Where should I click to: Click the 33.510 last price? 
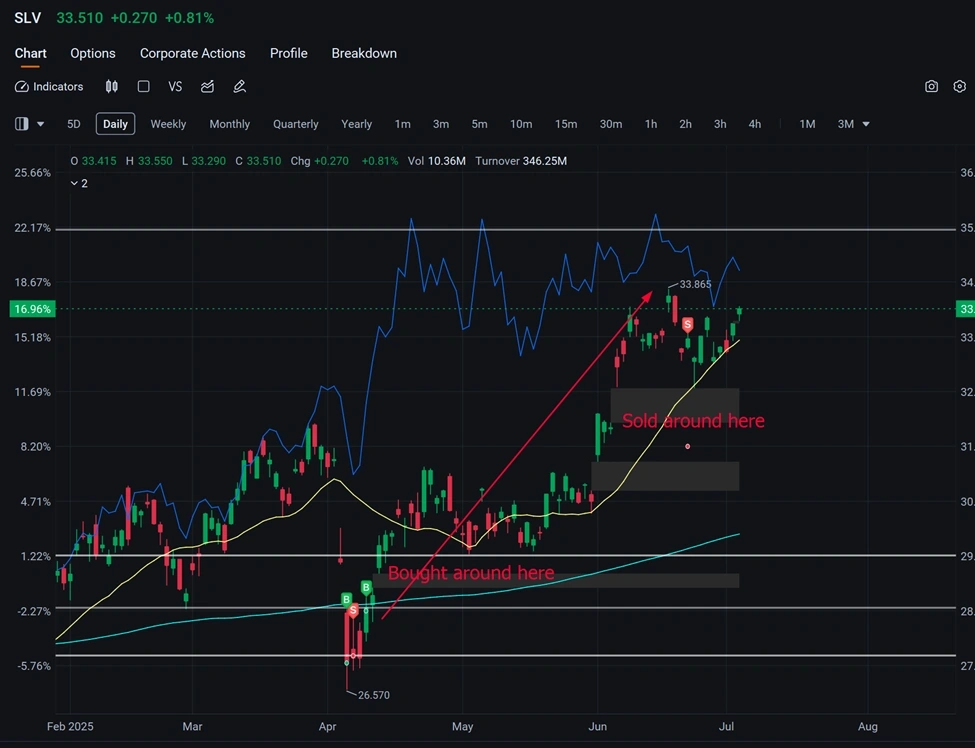[x=80, y=18]
